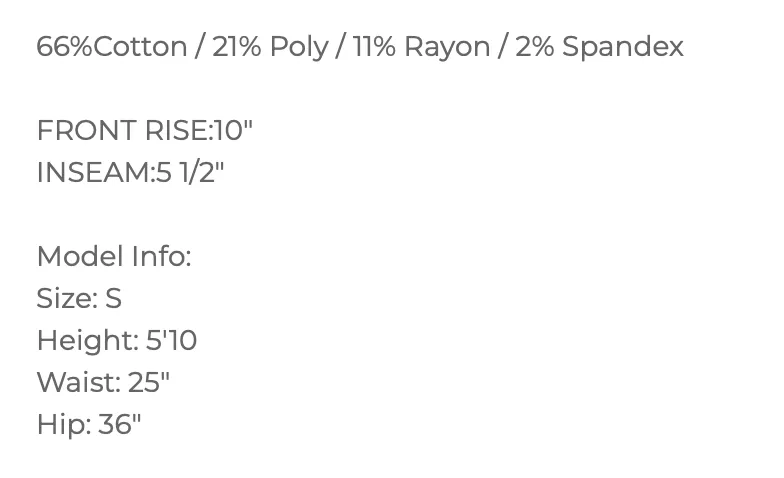Click the '21% Poly' text
Image resolution: width=784 pixels, height=478 pixels.
click(270, 48)
